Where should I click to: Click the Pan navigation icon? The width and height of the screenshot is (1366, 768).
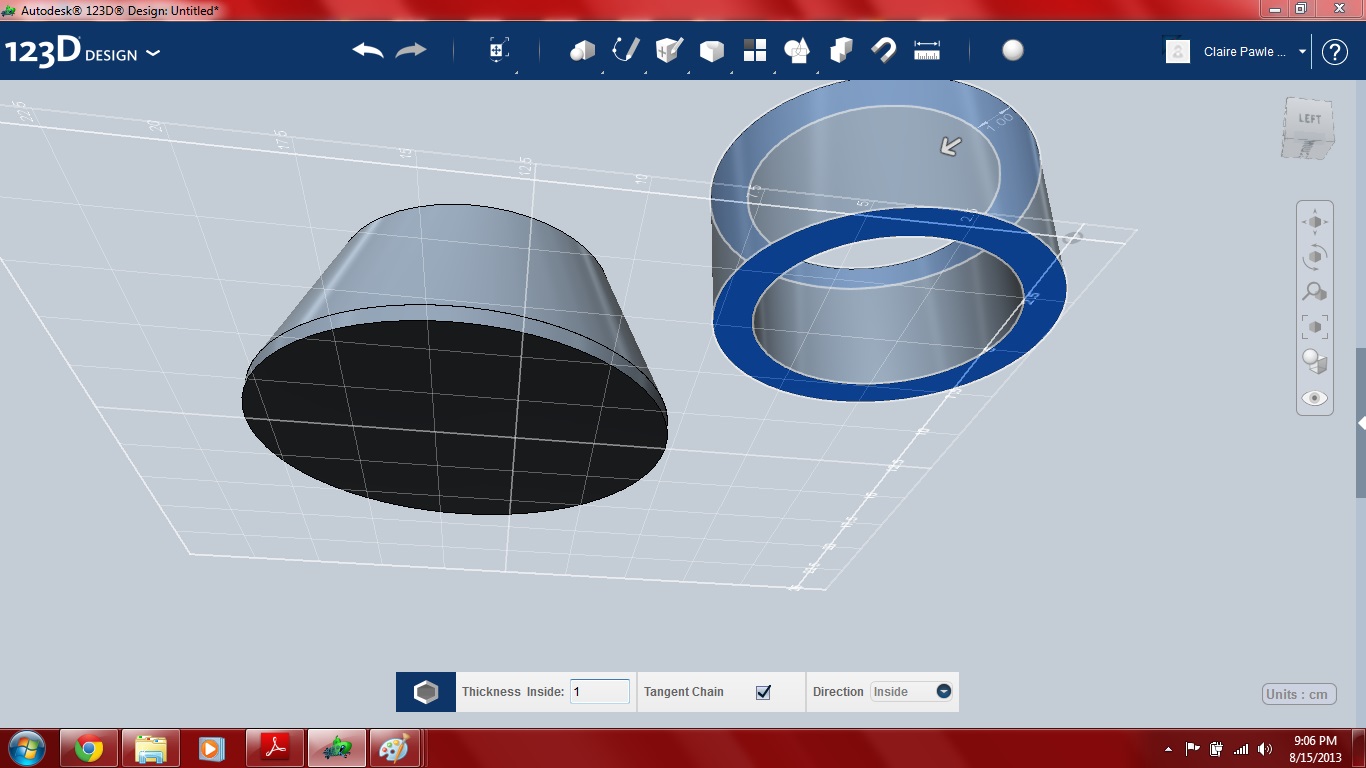(1315, 222)
